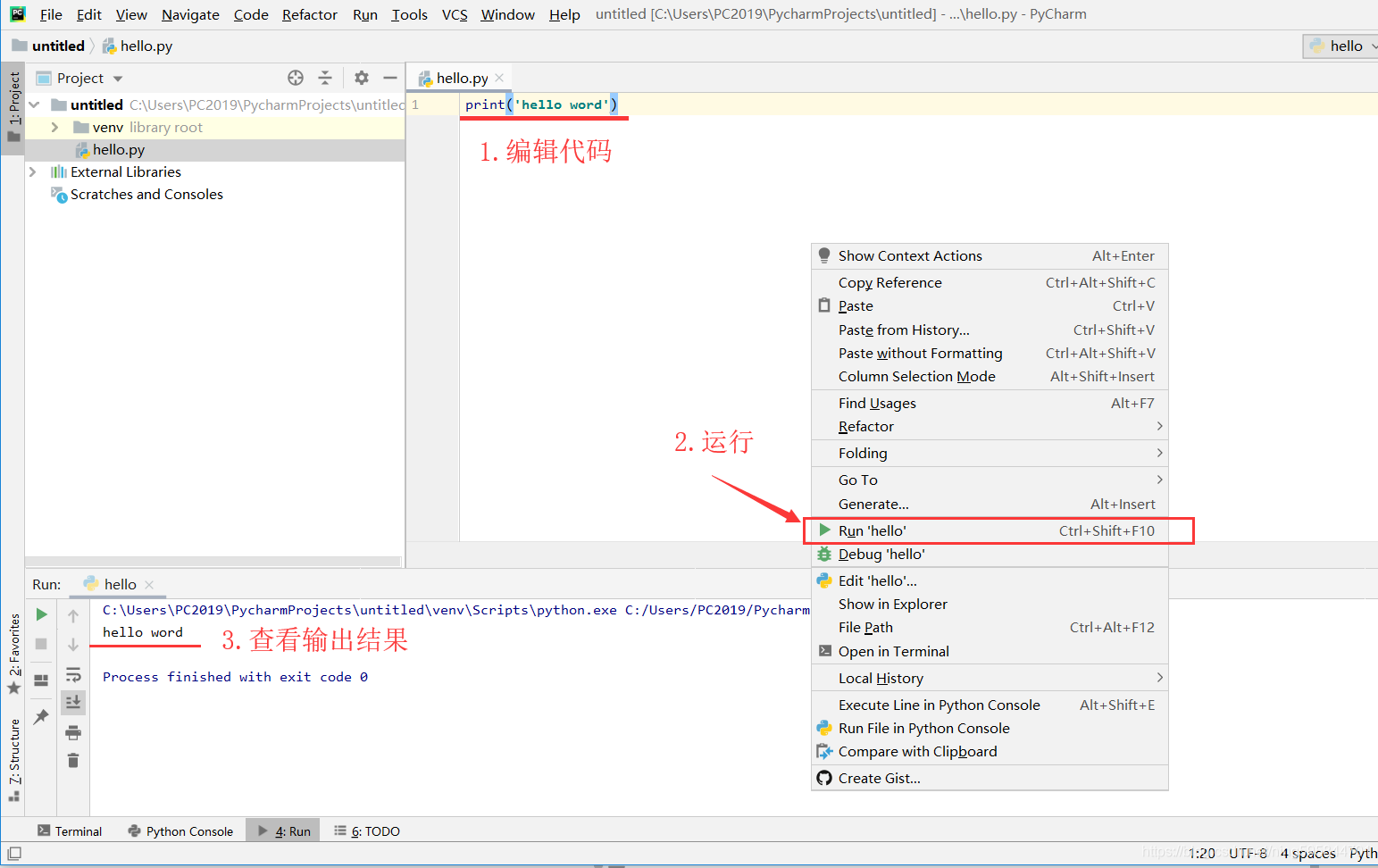The image size is (1378, 868).
Task: Open the 2: Favorites side tab
Action: [x=13, y=654]
